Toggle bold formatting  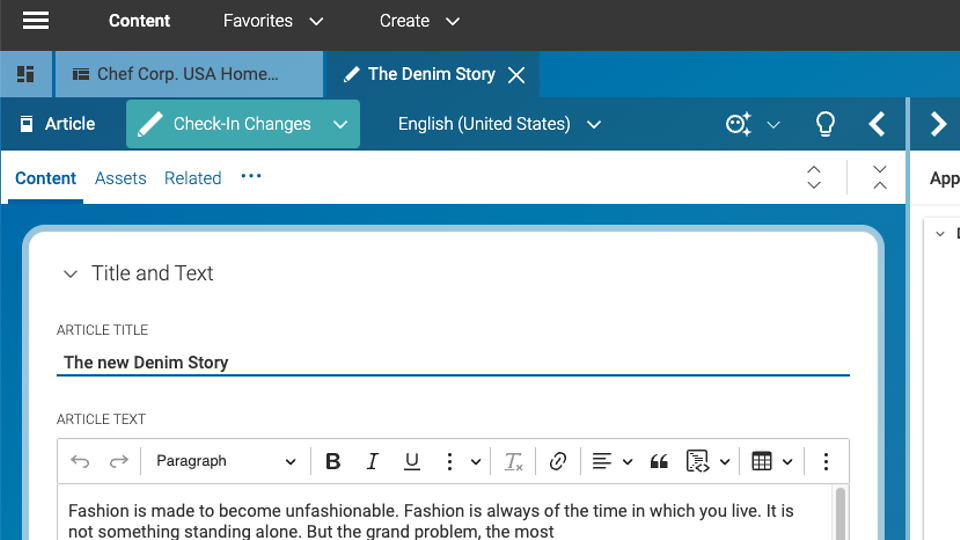pyautogui.click(x=332, y=461)
